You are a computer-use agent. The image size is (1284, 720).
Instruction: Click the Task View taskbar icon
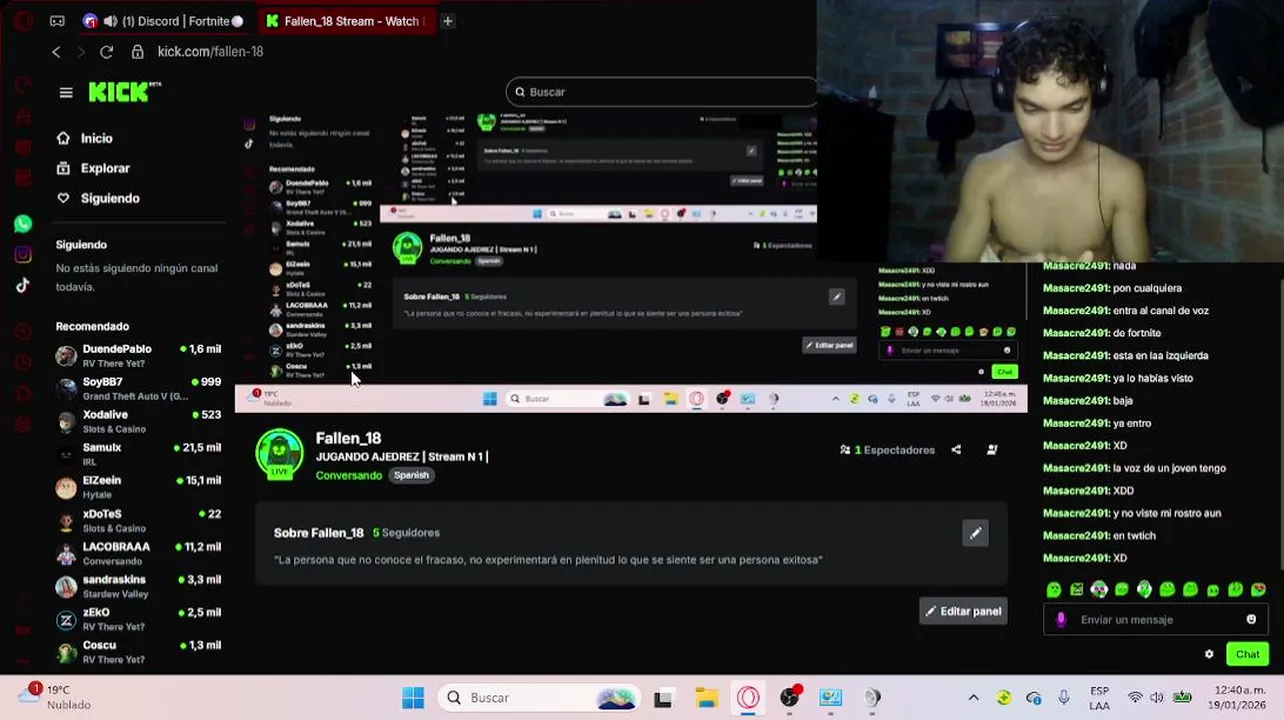(663, 698)
